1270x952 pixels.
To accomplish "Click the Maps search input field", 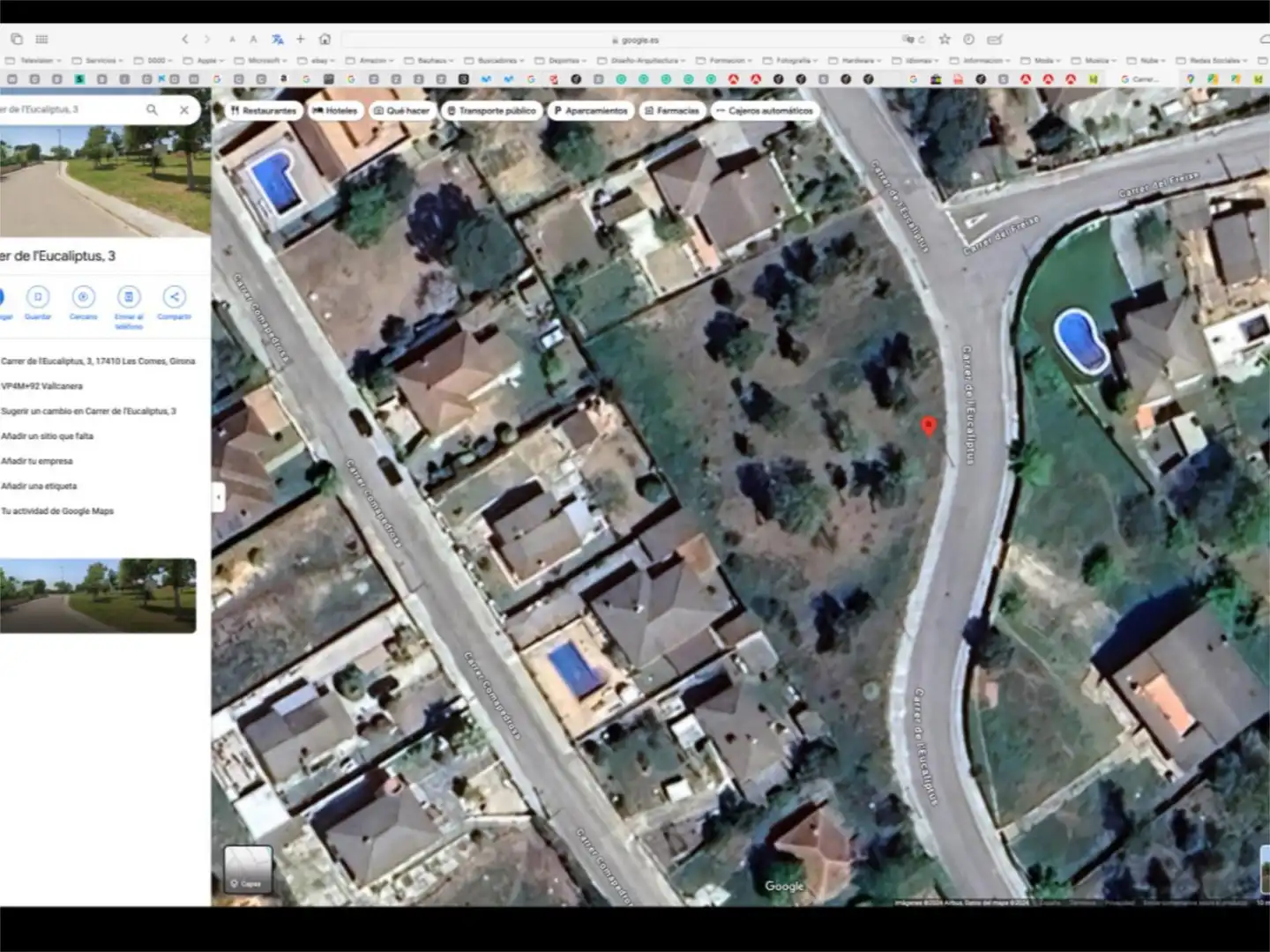I will 71,110.
